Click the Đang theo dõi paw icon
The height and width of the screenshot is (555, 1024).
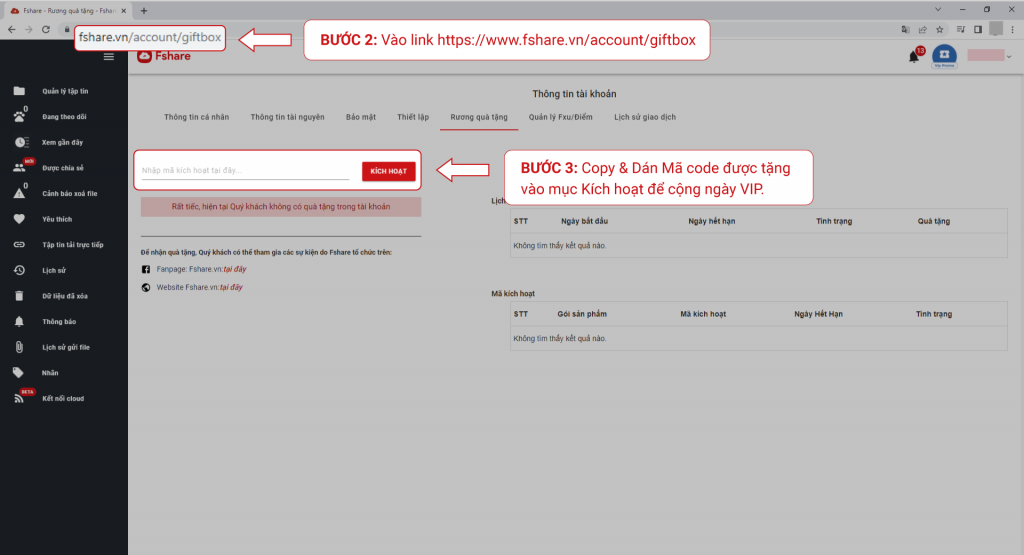(19, 117)
